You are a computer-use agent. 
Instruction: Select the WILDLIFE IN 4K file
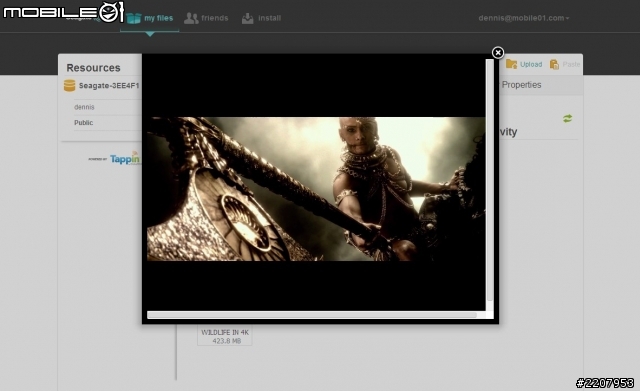click(225, 336)
